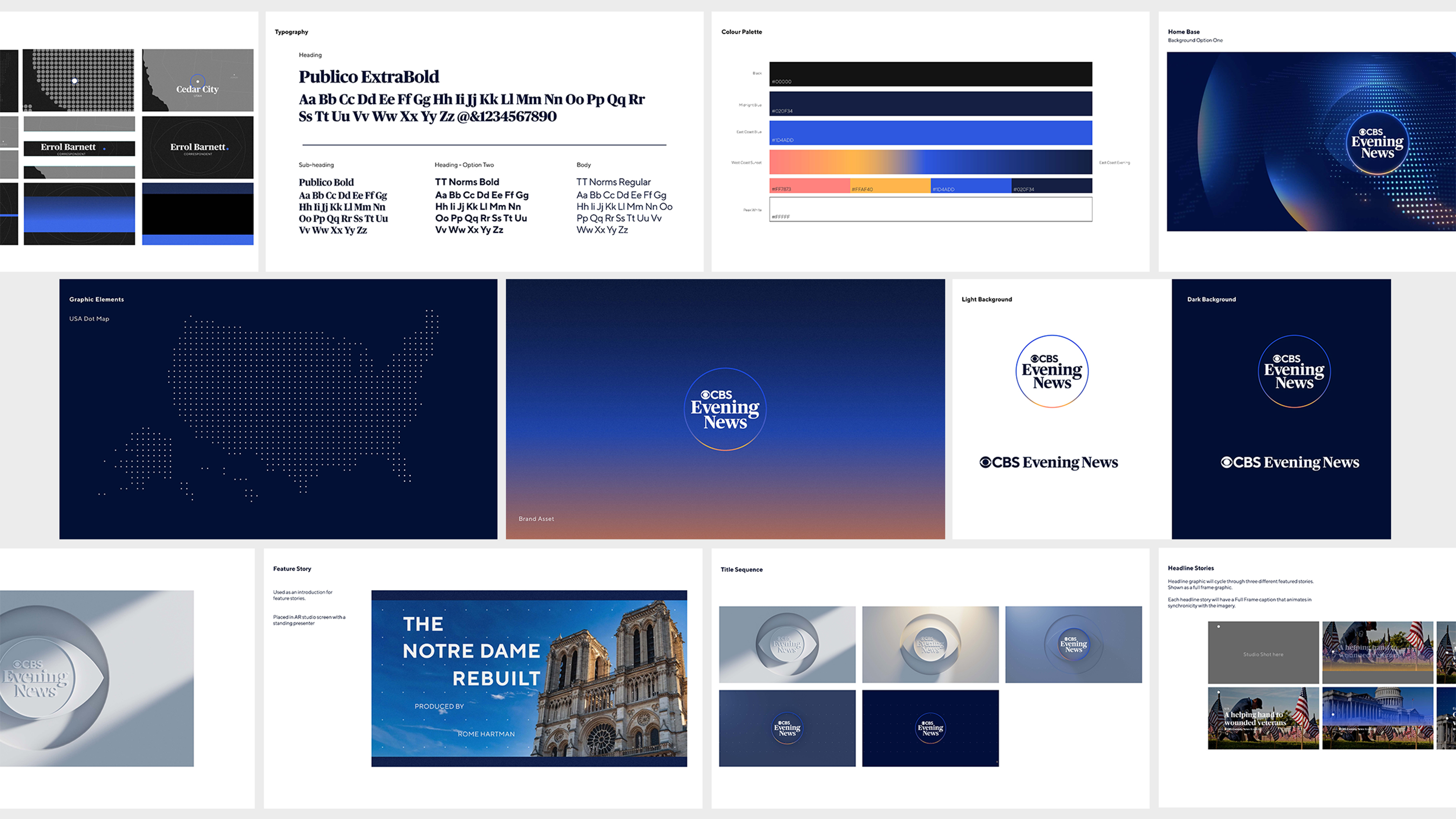
Task: Pick the coral #FF7873 small swatch
Action: coord(810,186)
